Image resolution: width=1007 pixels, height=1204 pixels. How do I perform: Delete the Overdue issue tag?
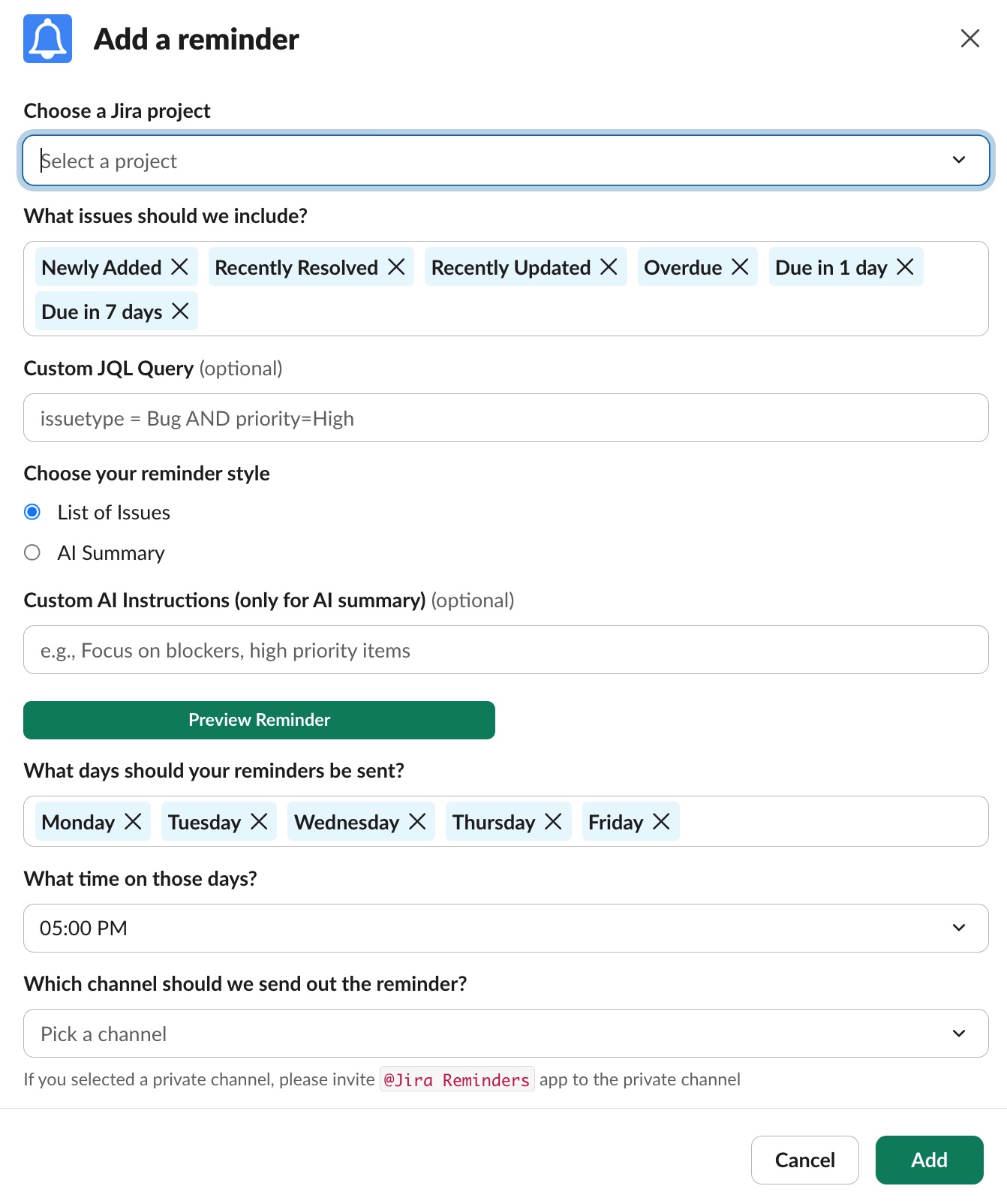pyautogui.click(x=740, y=267)
